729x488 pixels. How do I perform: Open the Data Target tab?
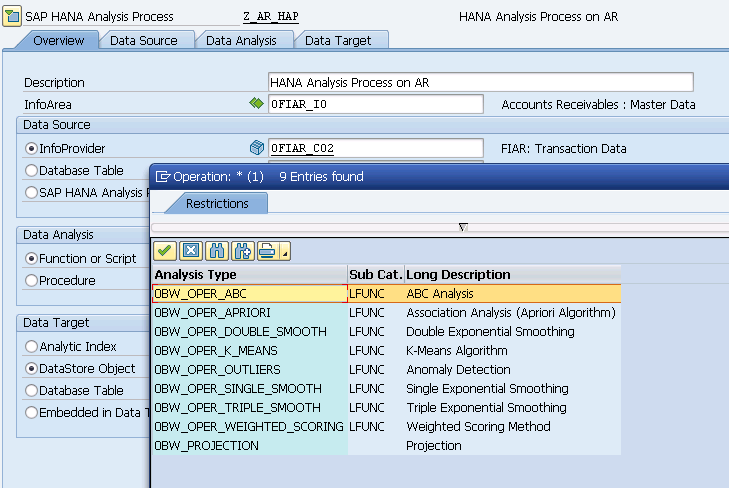[x=338, y=40]
